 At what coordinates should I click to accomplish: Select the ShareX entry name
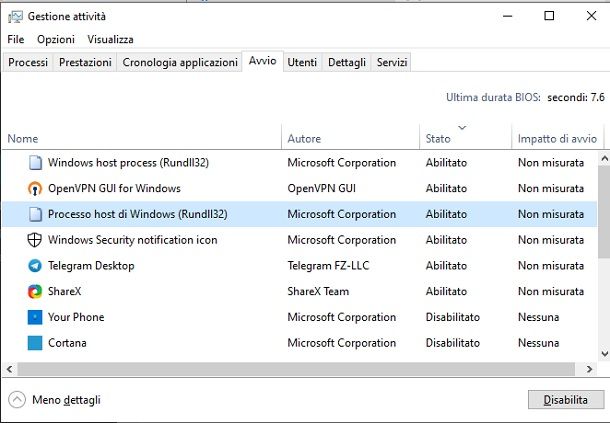(x=65, y=291)
